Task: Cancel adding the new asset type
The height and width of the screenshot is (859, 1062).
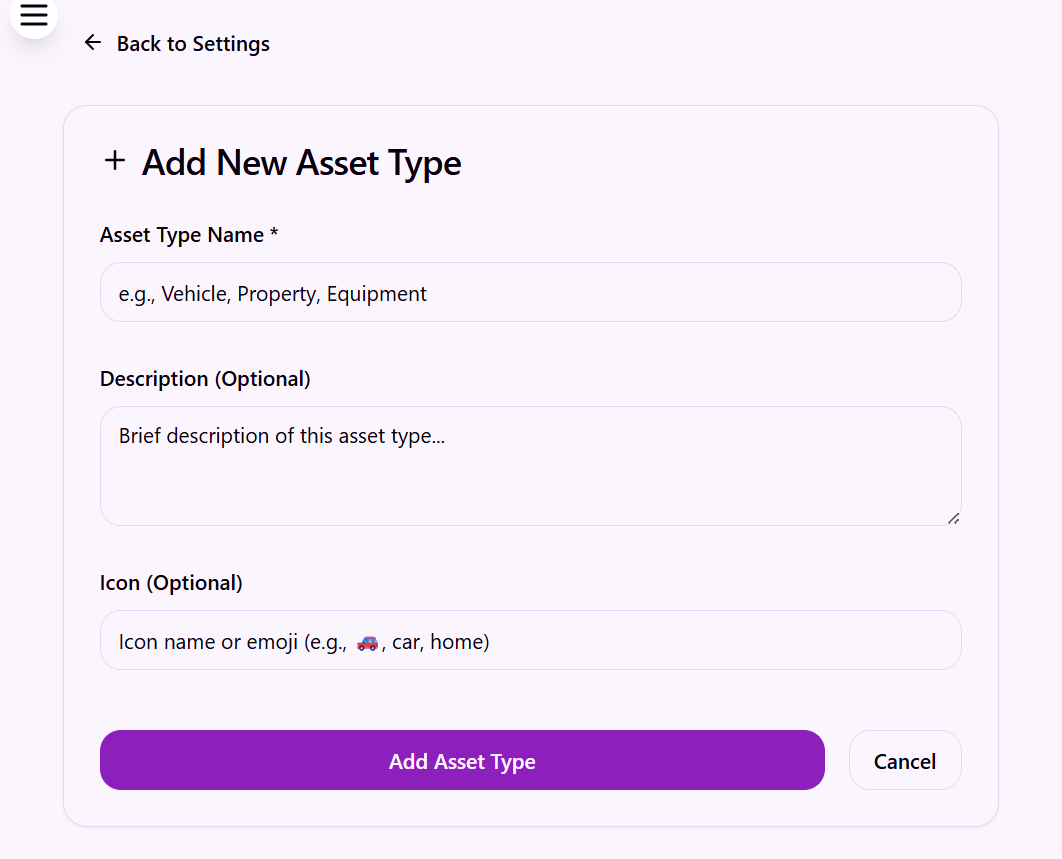Action: click(x=905, y=760)
